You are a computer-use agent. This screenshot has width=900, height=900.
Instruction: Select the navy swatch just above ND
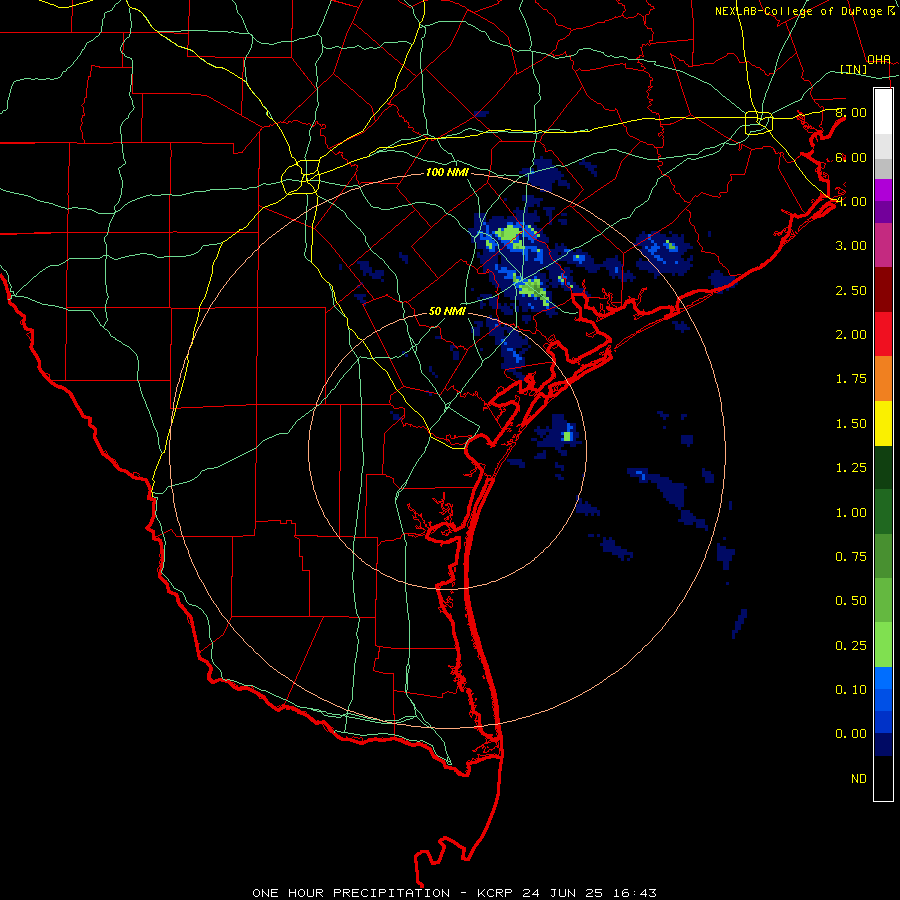tap(883, 745)
